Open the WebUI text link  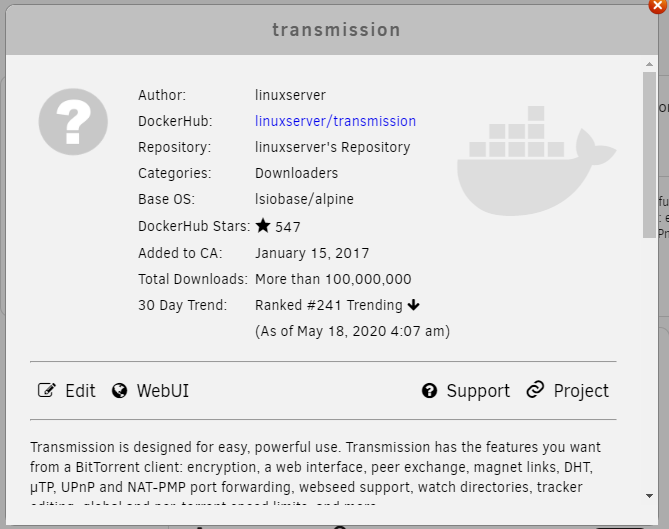(x=162, y=391)
